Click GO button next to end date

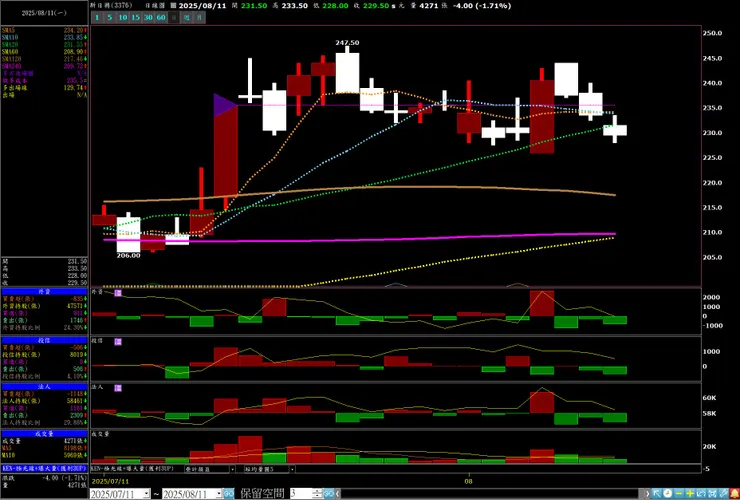point(228,494)
